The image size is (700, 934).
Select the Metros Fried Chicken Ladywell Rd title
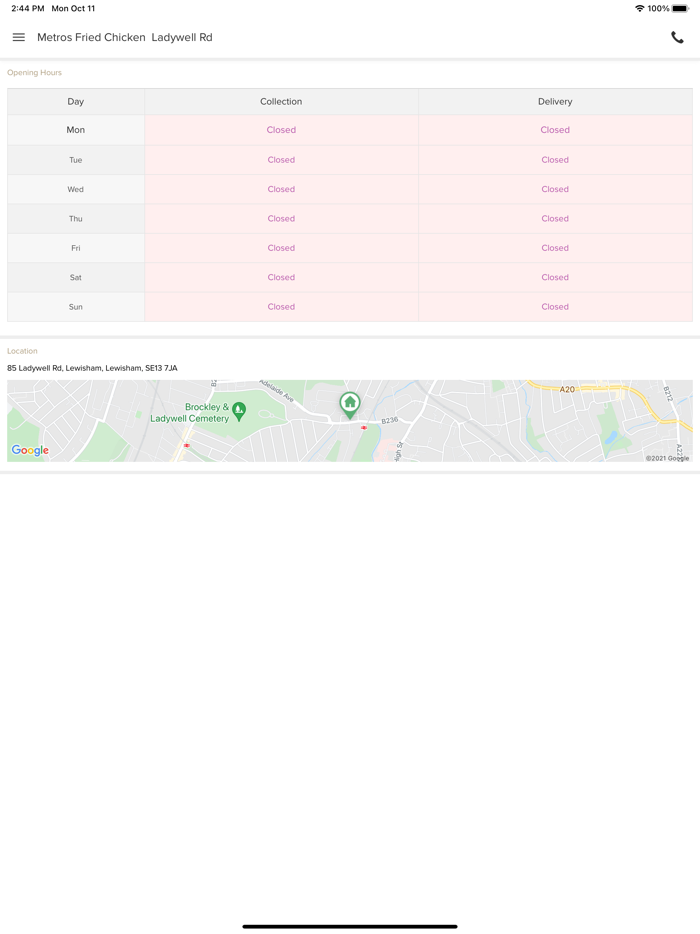[x=125, y=37]
